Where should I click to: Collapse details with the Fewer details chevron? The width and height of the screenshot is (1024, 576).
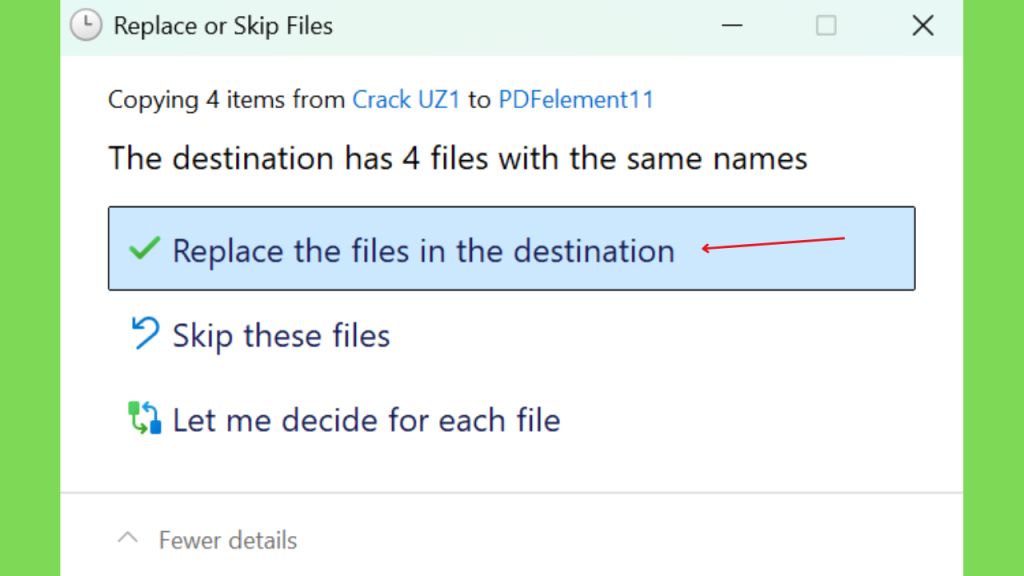128,539
